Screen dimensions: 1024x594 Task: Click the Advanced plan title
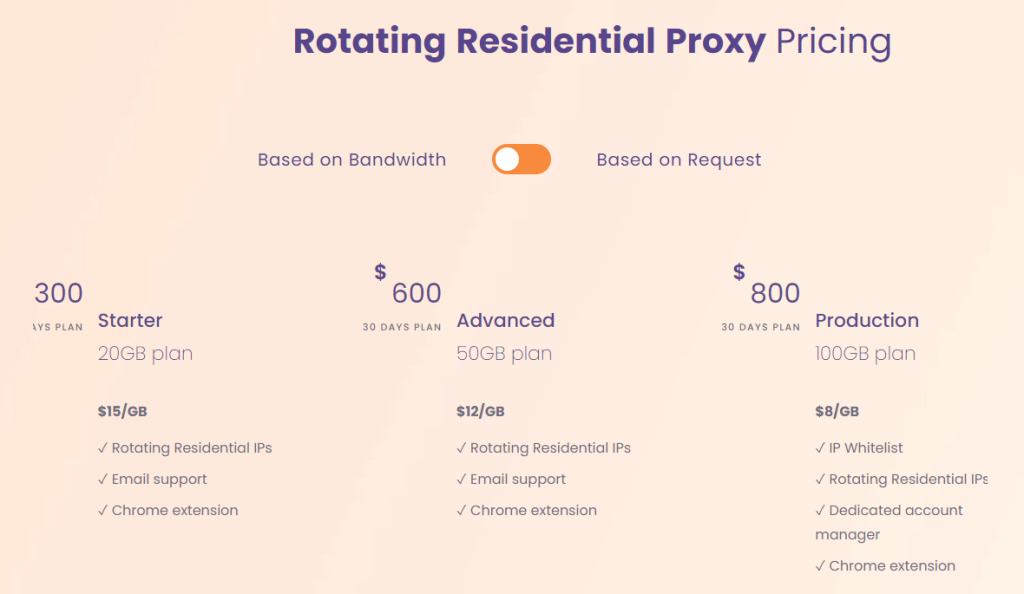(x=505, y=321)
